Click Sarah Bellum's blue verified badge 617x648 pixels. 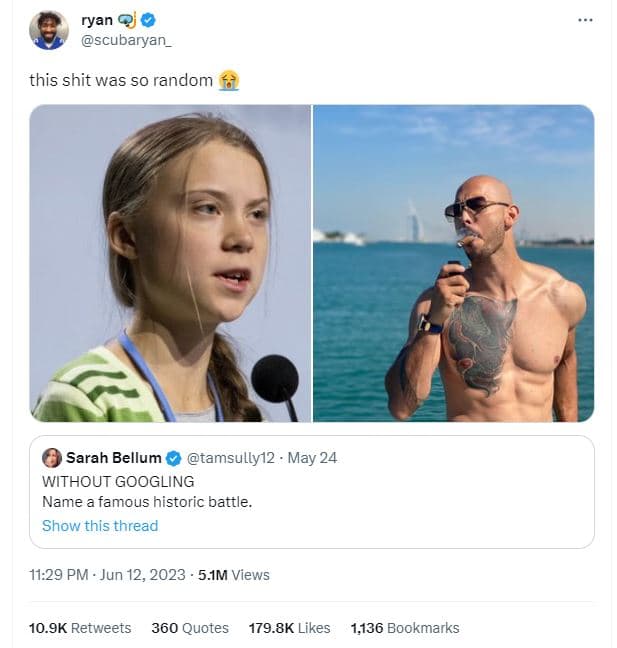coord(173,458)
